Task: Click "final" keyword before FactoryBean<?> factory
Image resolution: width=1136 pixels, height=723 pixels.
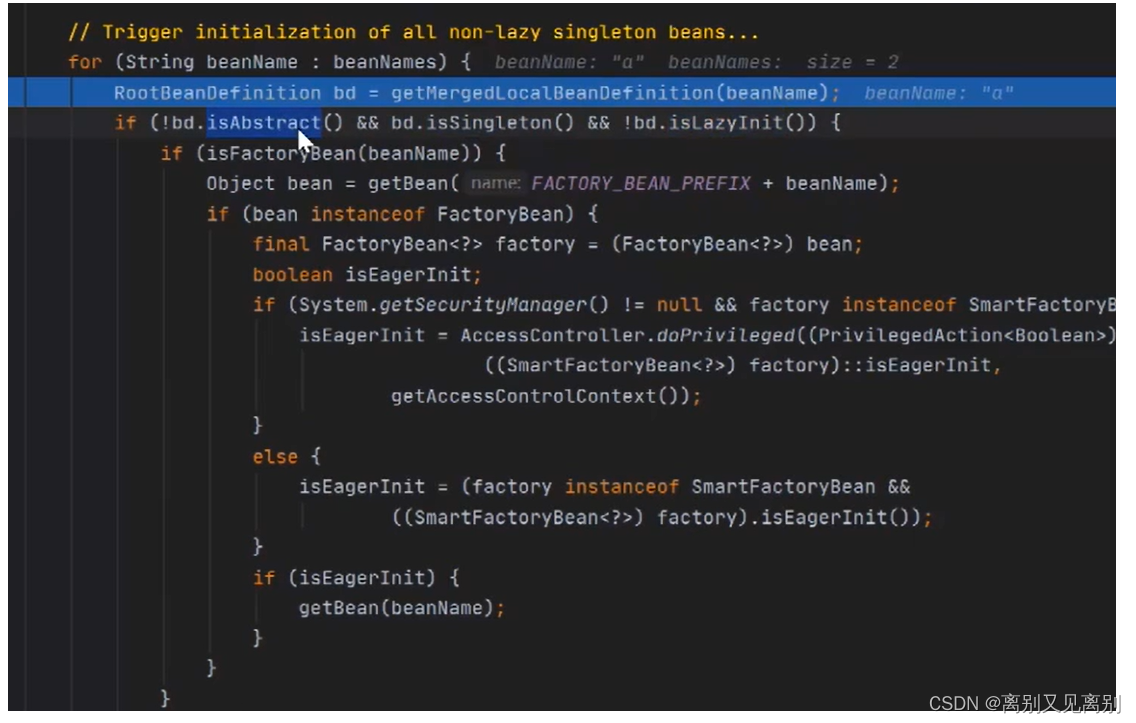Action: [x=280, y=244]
